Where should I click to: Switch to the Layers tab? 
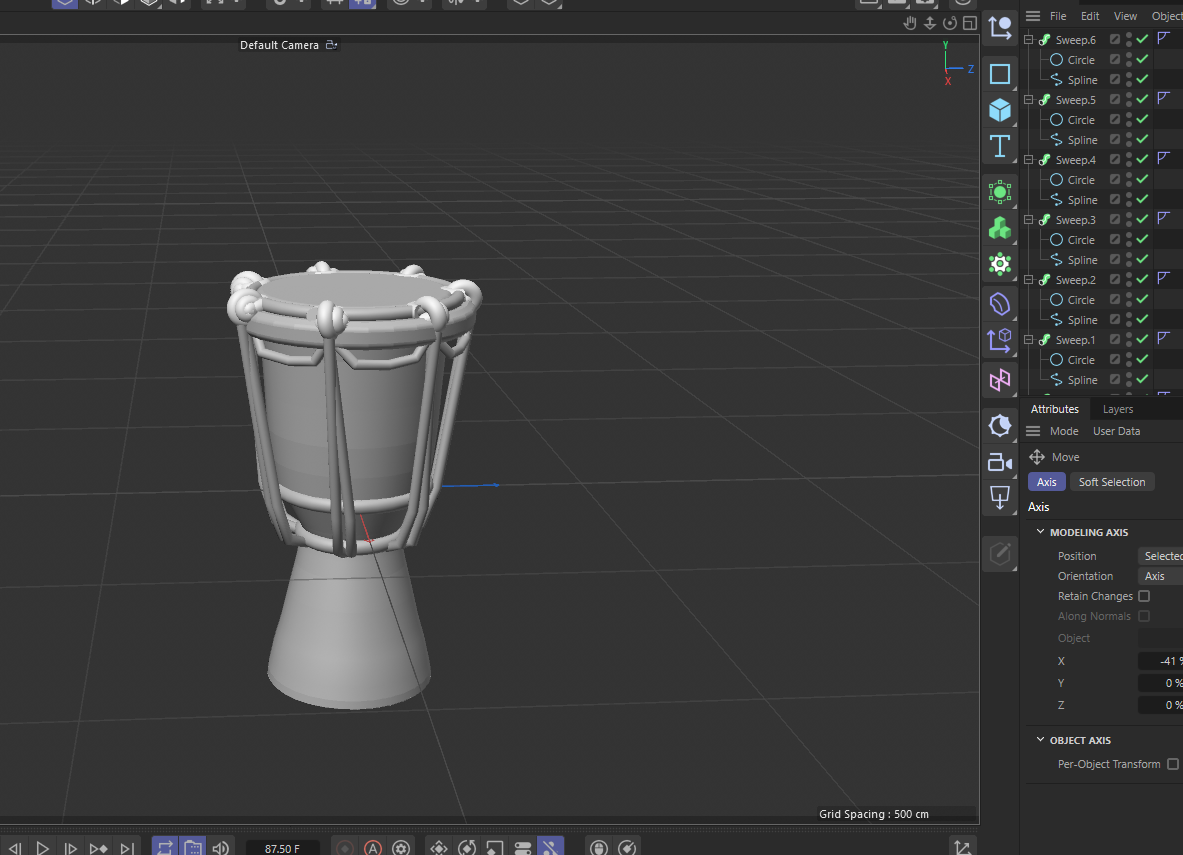1117,408
